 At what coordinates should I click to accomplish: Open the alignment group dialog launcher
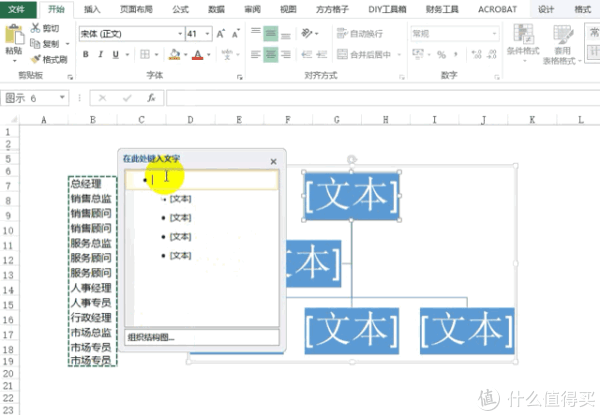[x=402, y=77]
